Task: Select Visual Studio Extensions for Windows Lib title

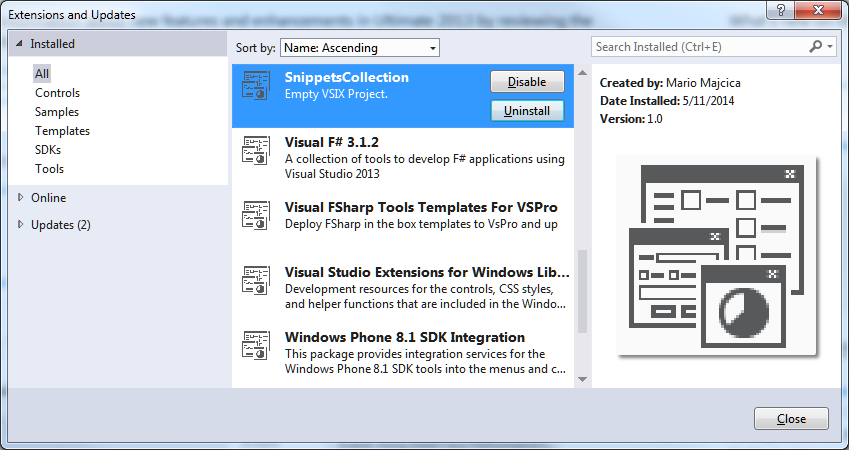Action: tap(427, 272)
